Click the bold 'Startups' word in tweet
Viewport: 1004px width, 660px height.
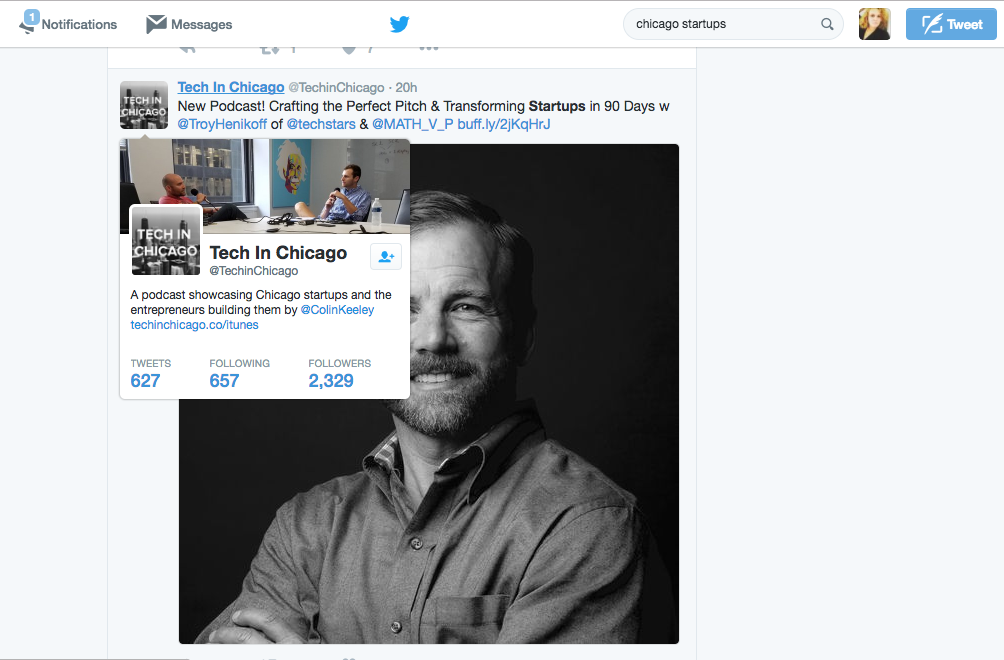coord(557,106)
